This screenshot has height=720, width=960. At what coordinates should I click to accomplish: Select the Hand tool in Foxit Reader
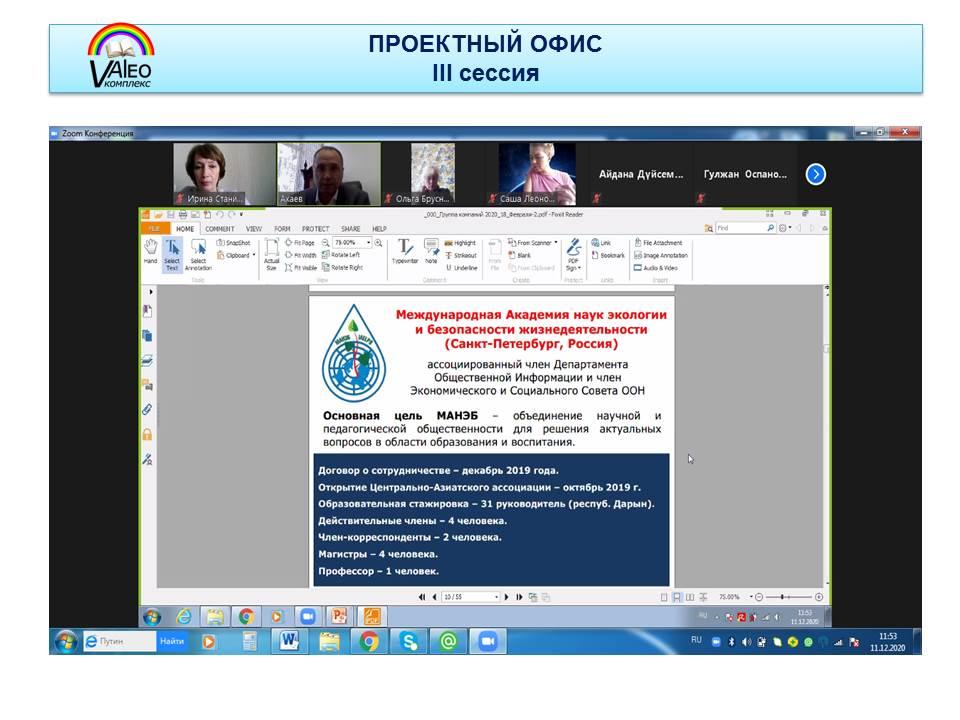pos(150,253)
